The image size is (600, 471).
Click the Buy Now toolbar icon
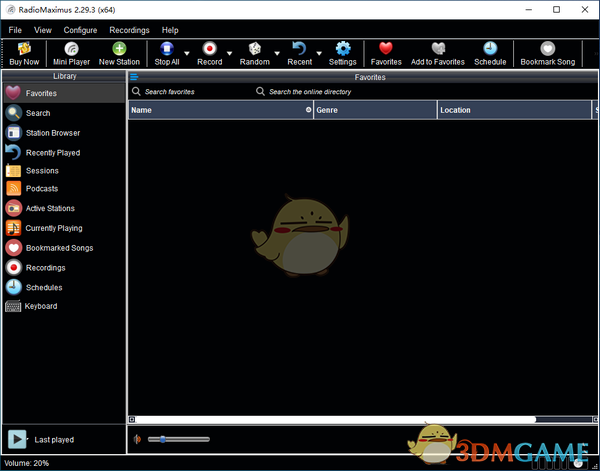click(x=24, y=54)
